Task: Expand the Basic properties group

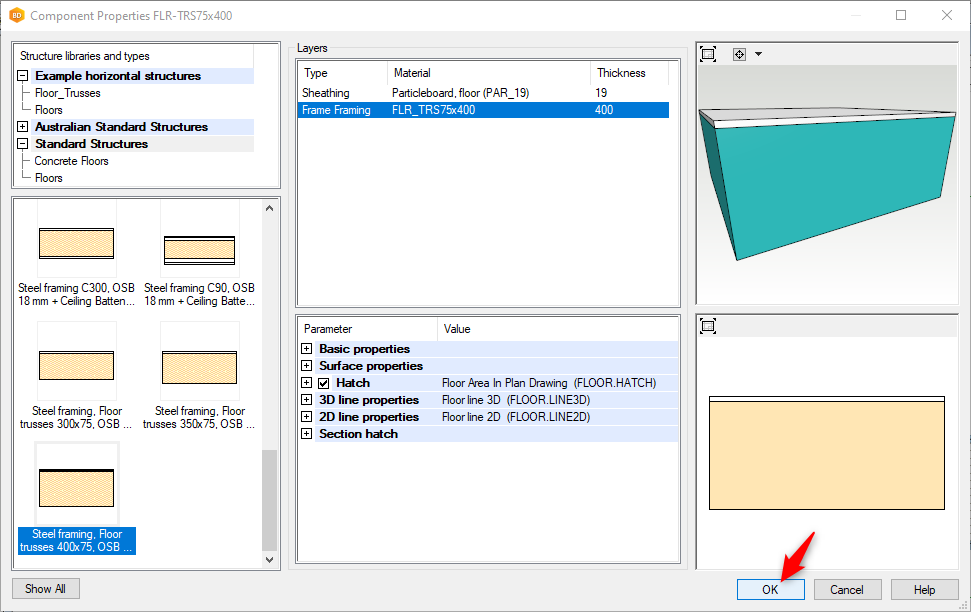Action: click(x=306, y=349)
